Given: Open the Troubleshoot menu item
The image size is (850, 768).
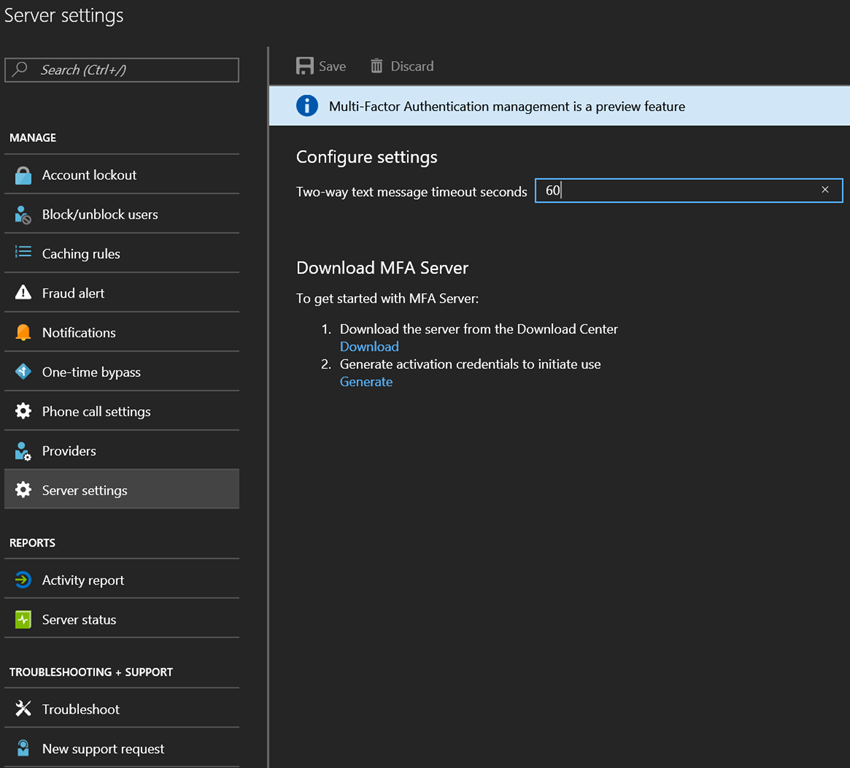Looking at the screenshot, I should (x=80, y=709).
